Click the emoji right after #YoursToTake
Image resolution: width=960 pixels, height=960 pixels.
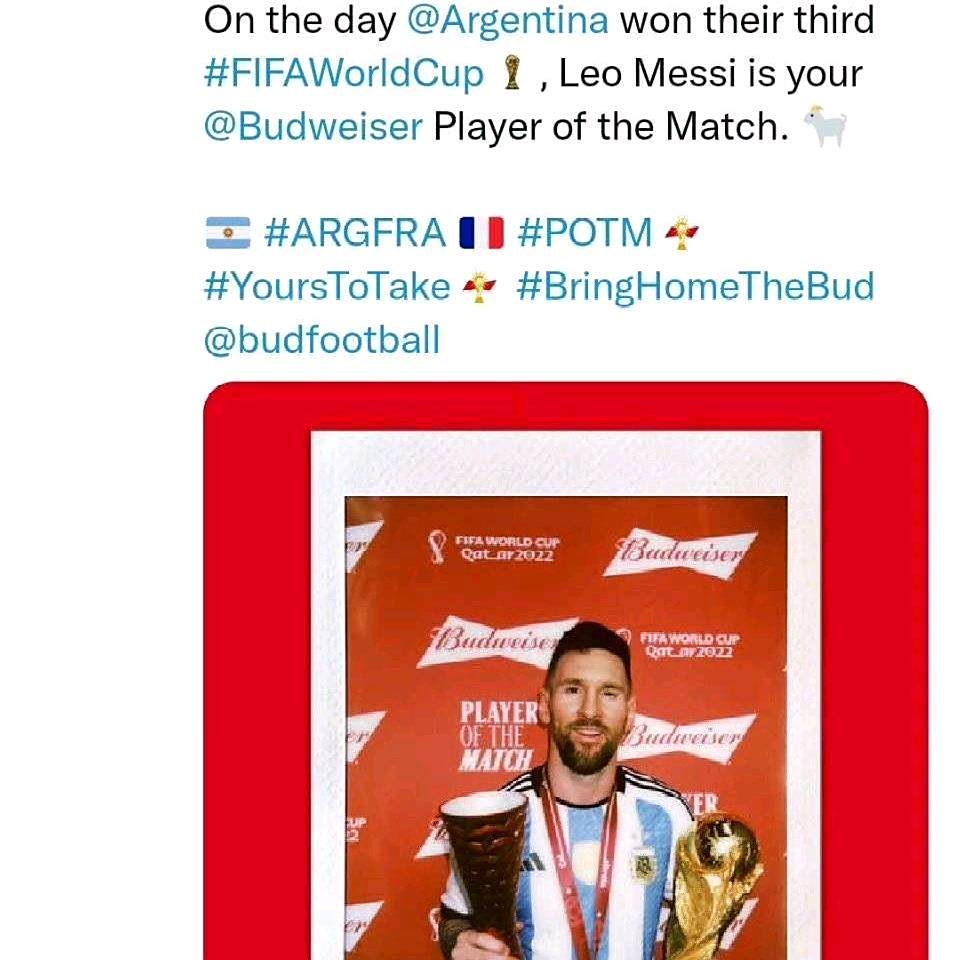(x=480, y=287)
